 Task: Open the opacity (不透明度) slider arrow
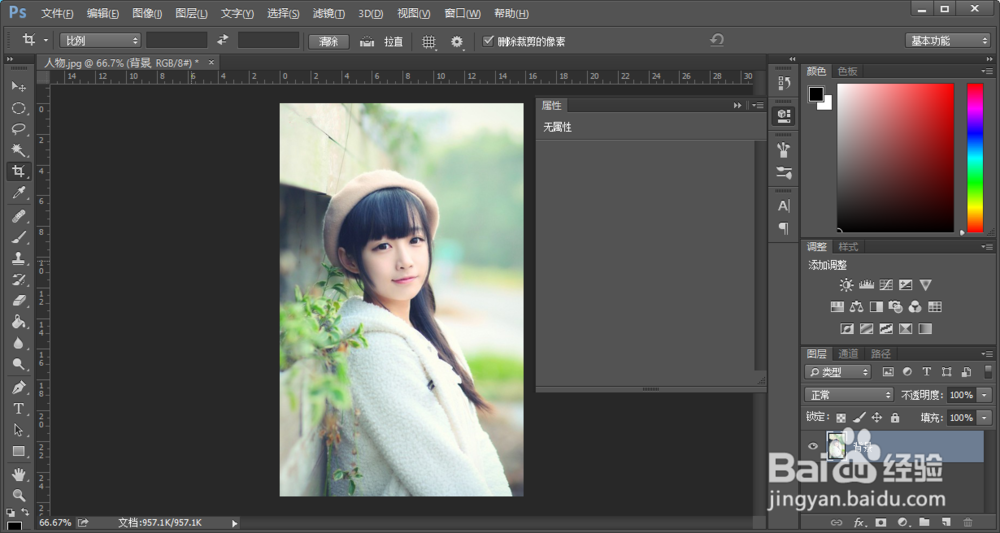click(x=985, y=395)
